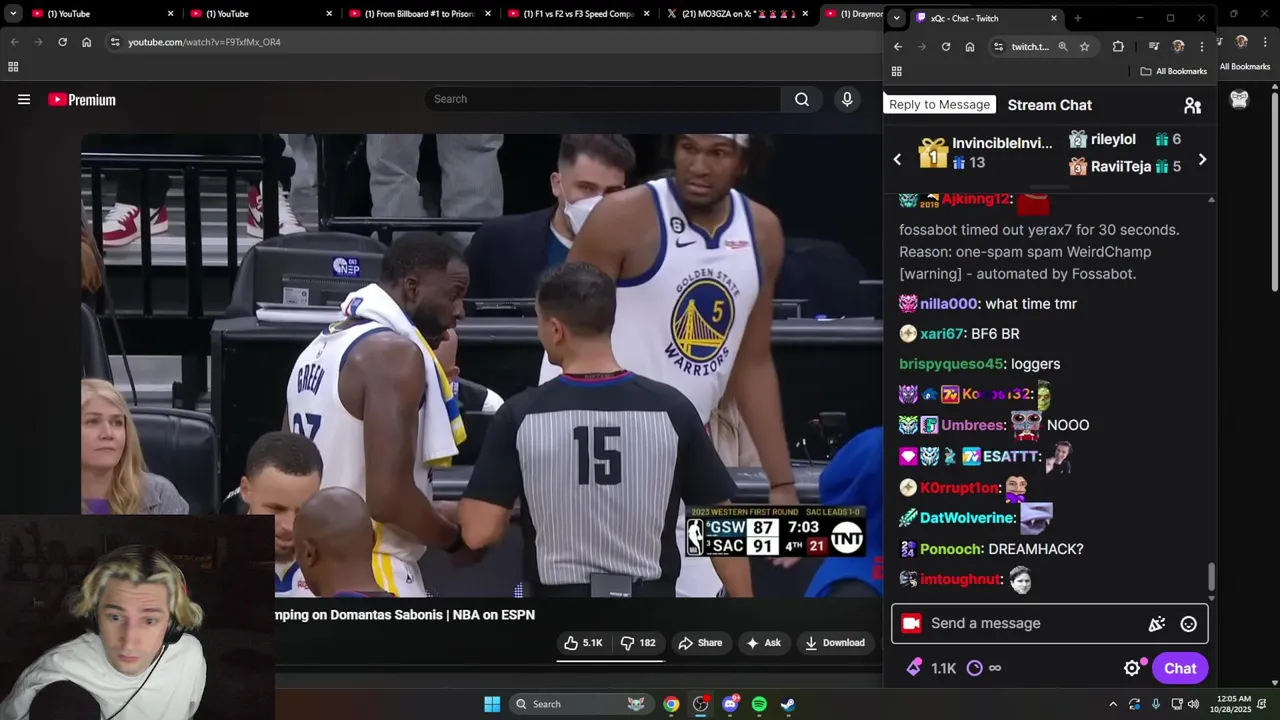Image resolution: width=1280 pixels, height=720 pixels.
Task: Bookmark the Twitch chat page star
Action: tap(1084, 47)
